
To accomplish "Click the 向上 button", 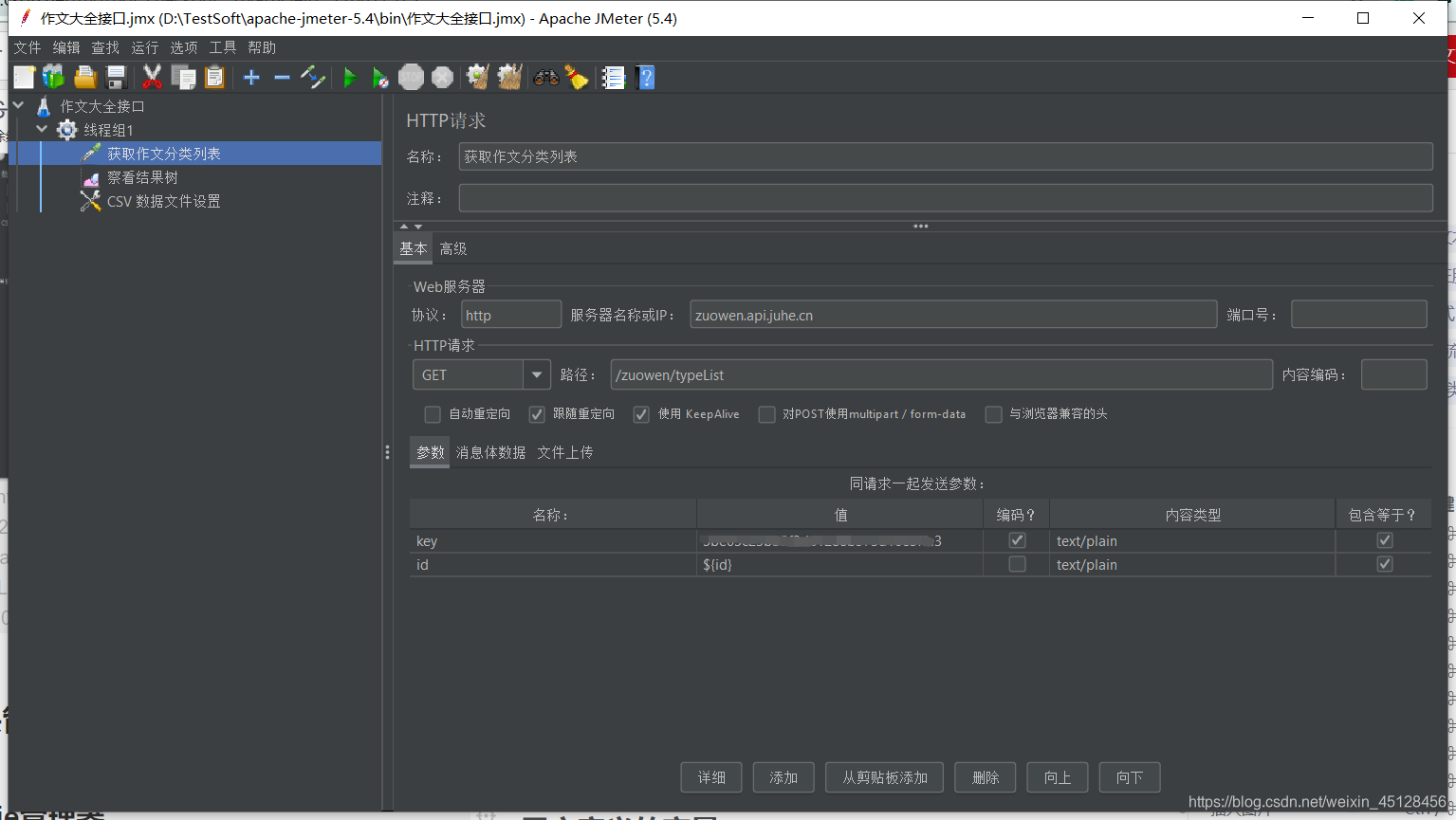I will (1058, 777).
